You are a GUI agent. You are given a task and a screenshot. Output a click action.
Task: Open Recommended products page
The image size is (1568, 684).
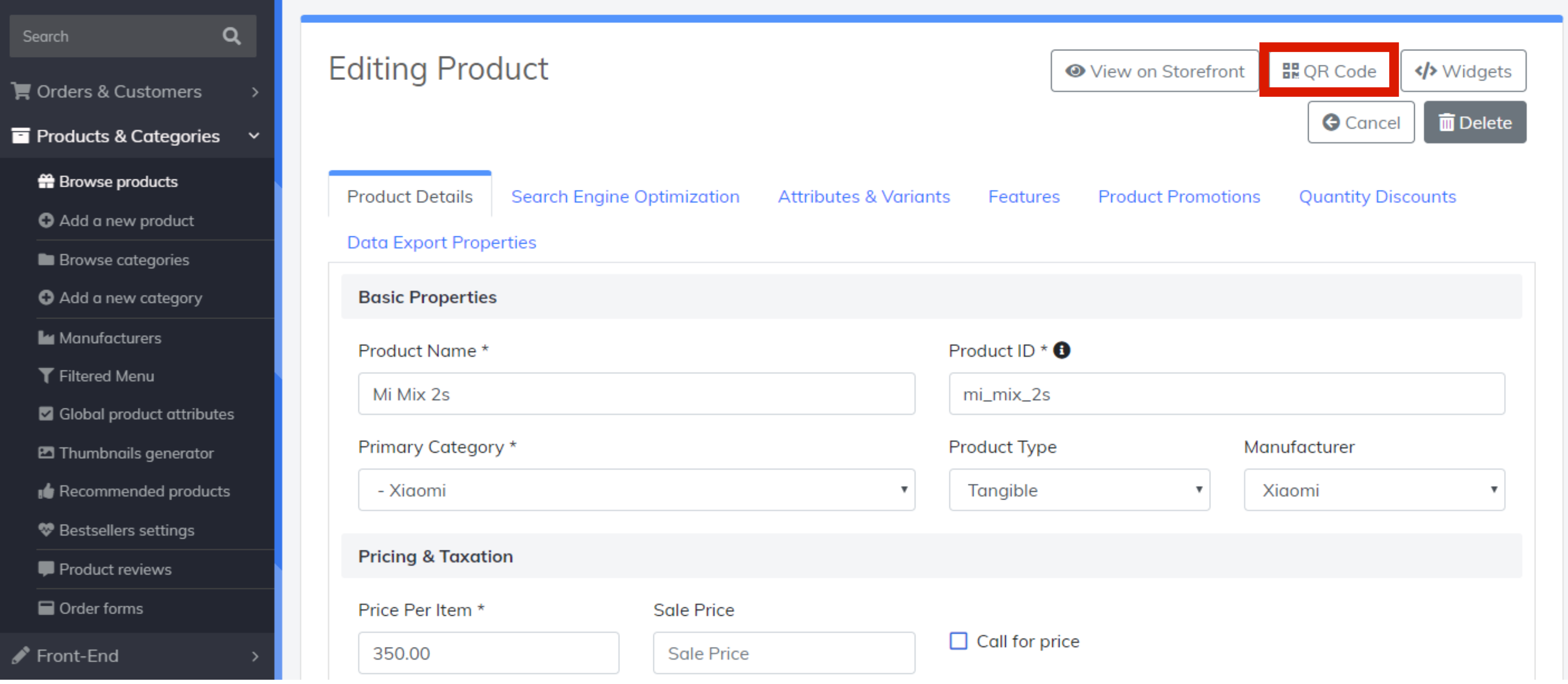(144, 491)
